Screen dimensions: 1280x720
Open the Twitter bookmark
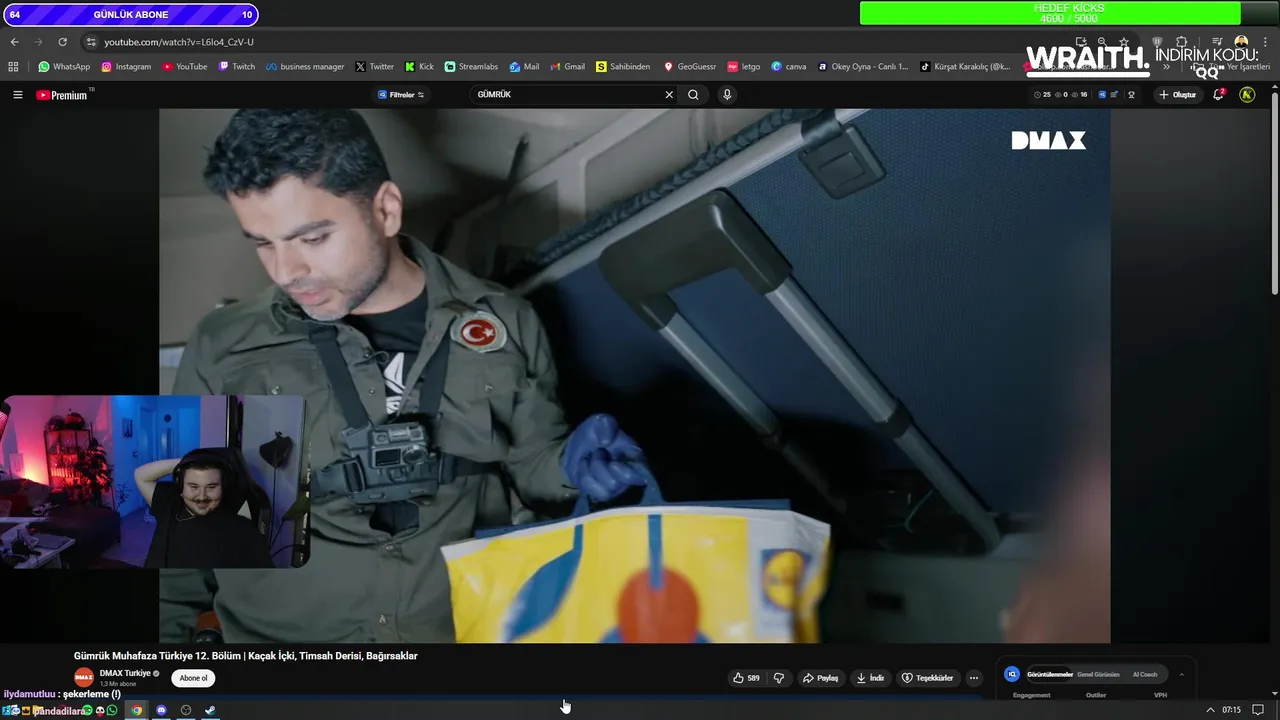coord(374,67)
